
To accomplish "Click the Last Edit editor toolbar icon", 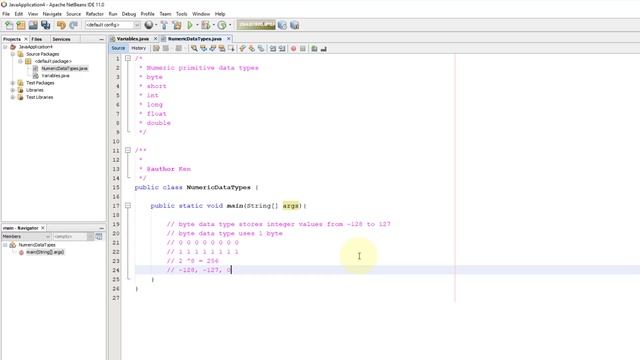I will (x=156, y=49).
